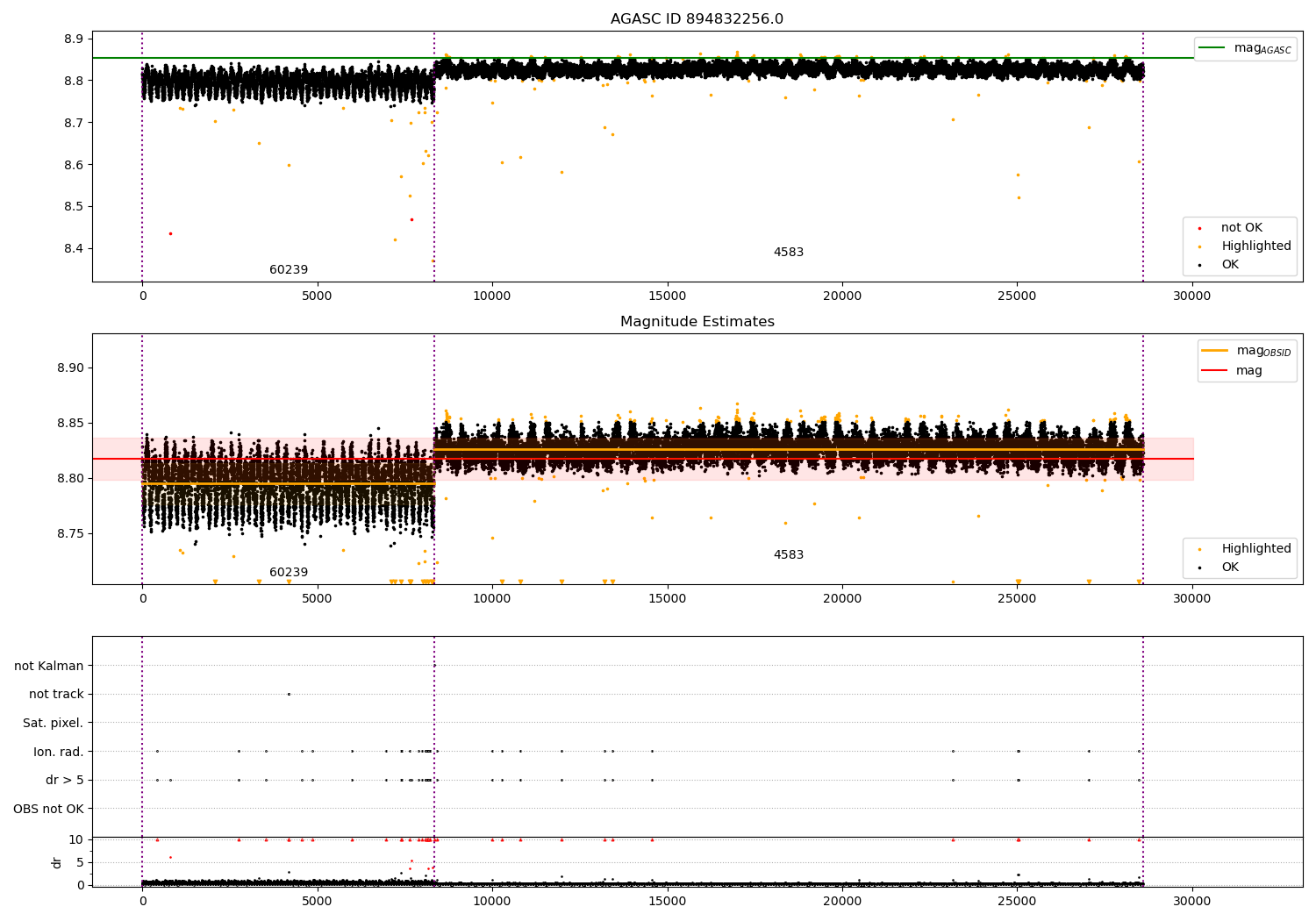Viewport: 1316px width, 921px height.
Task: Click the "60239" obsid label in the top plot
Action: click(289, 270)
